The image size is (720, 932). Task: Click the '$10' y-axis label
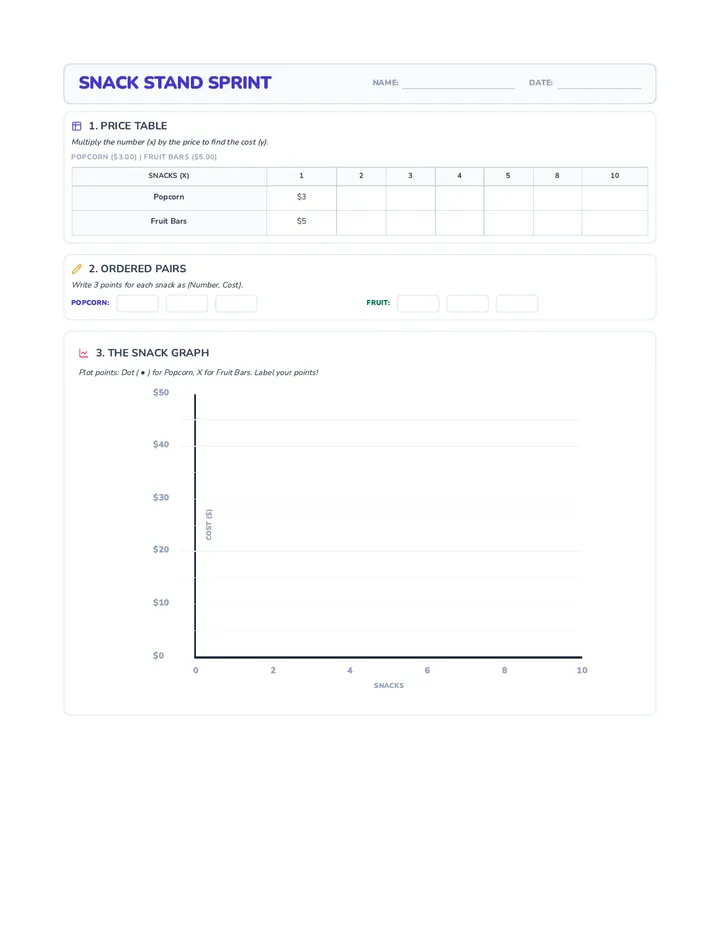pos(161,603)
